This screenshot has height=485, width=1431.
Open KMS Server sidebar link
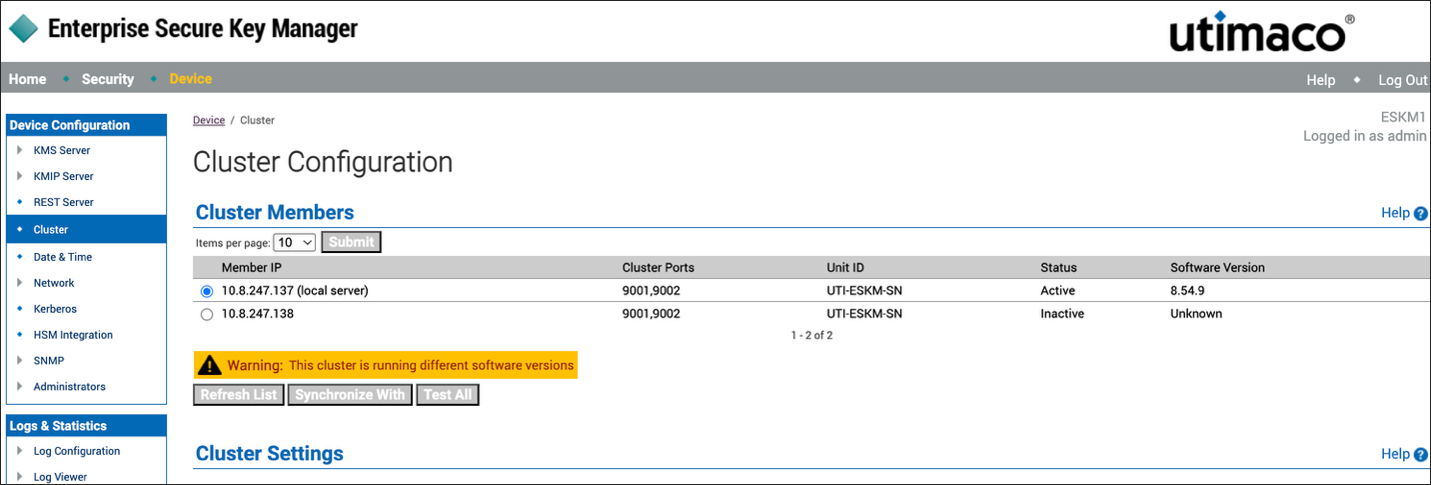point(62,150)
